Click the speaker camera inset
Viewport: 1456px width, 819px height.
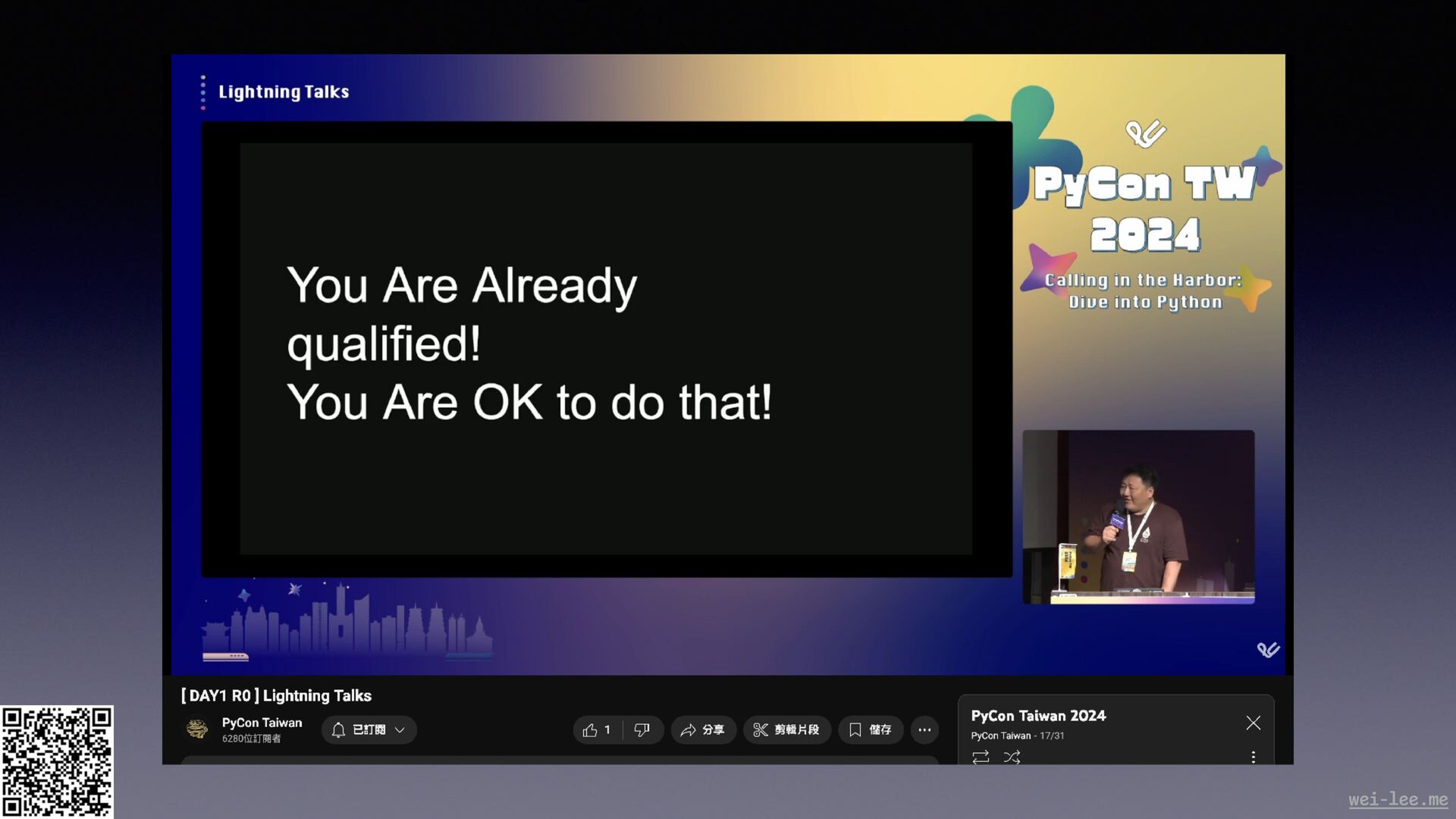pos(1138,516)
